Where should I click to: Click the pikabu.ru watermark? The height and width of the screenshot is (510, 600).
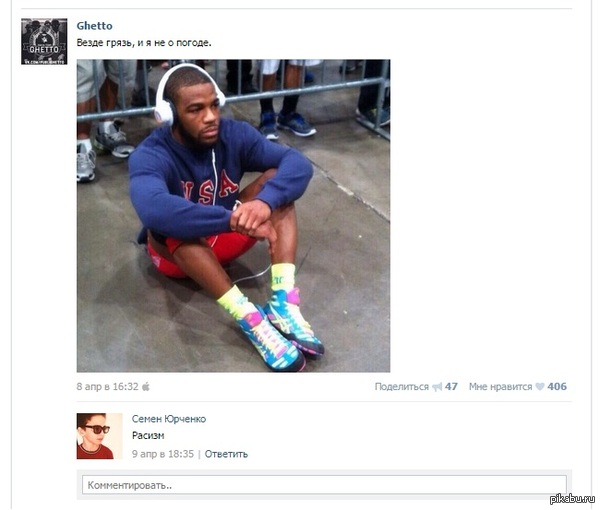(x=572, y=499)
